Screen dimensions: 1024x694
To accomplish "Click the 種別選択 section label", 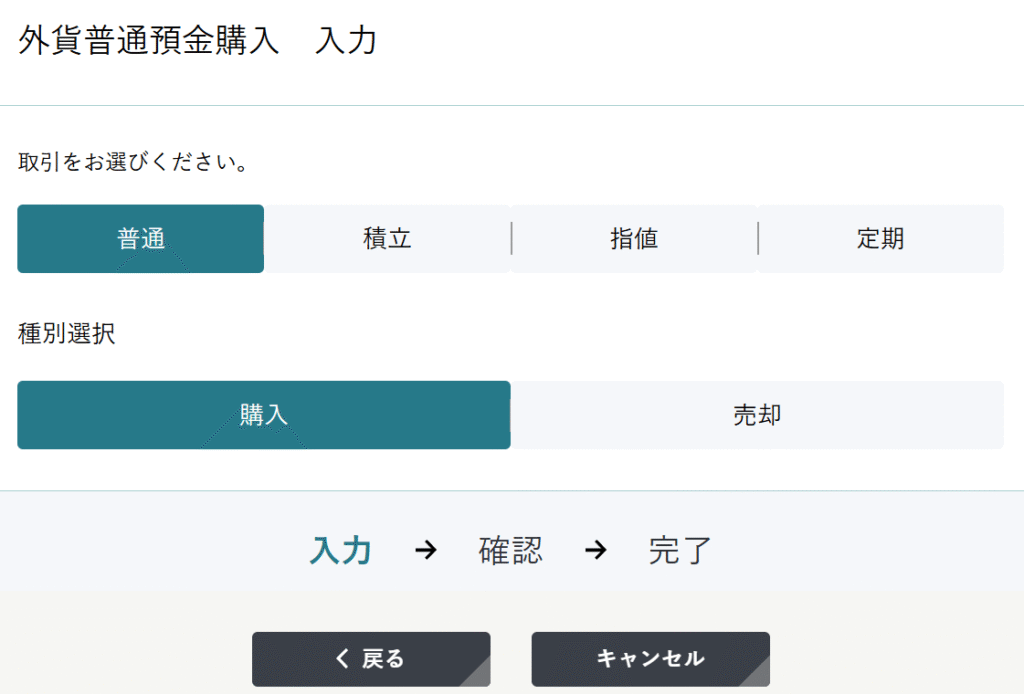I will pos(66,334).
